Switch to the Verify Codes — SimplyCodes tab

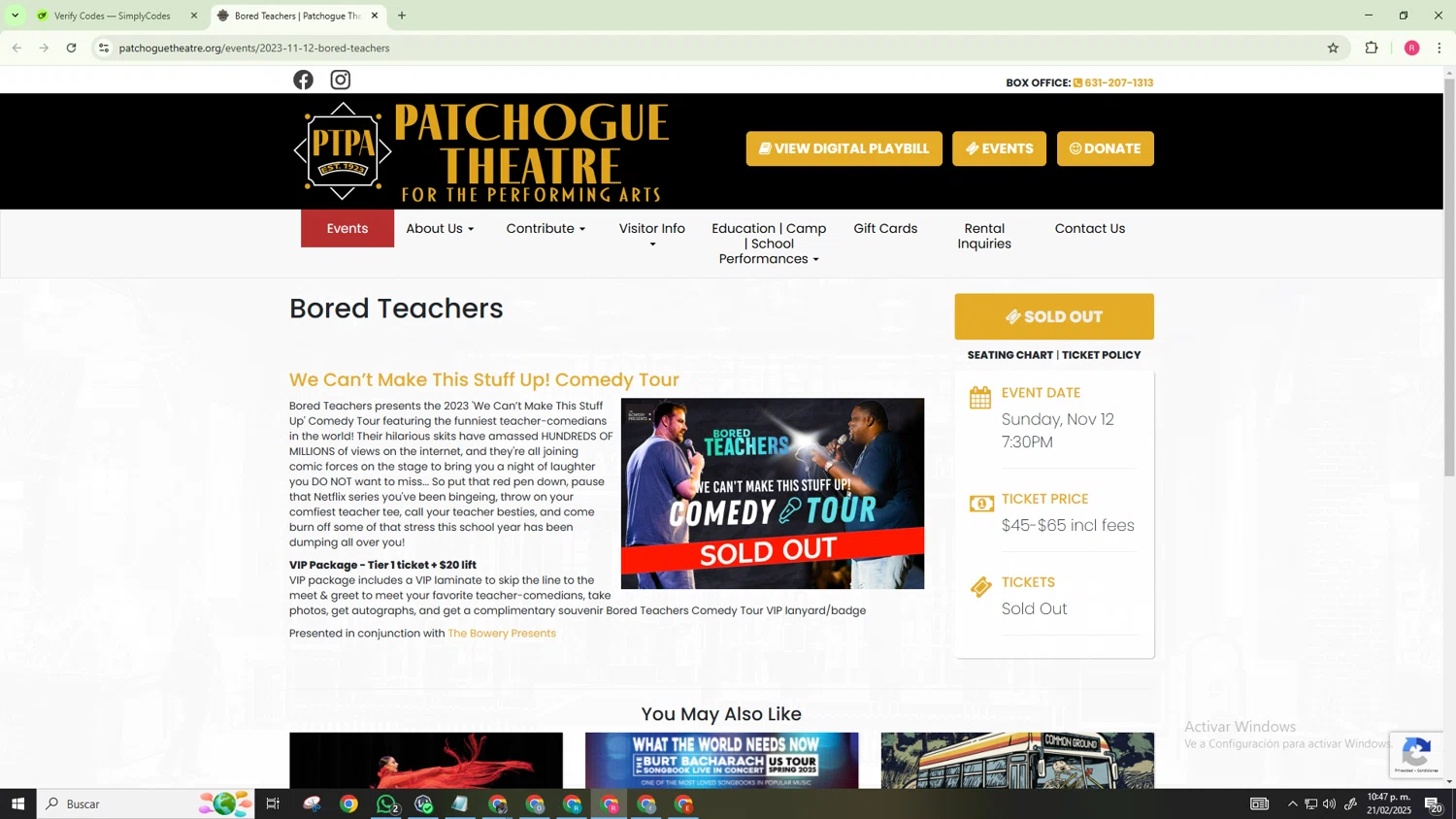tap(112, 16)
